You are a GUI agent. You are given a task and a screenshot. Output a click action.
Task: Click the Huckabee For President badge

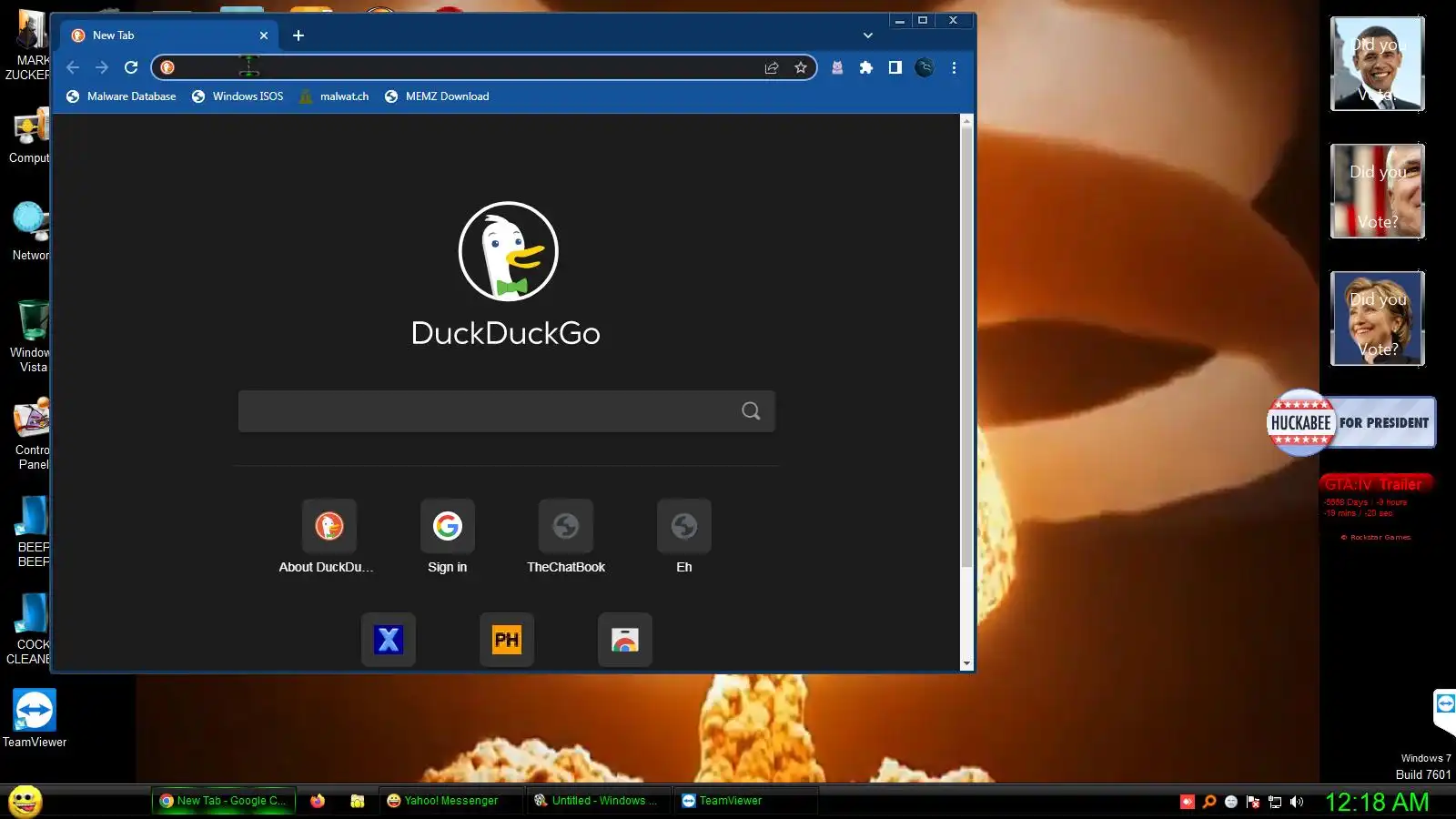point(1351,422)
